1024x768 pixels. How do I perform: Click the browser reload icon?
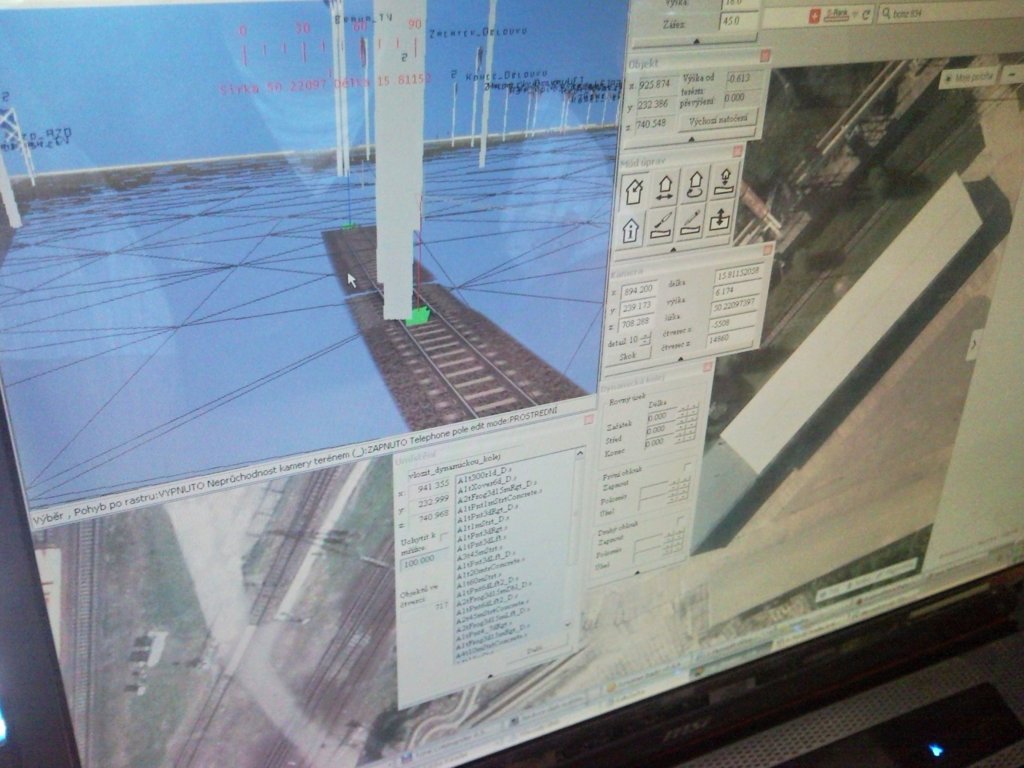pyautogui.click(x=866, y=14)
